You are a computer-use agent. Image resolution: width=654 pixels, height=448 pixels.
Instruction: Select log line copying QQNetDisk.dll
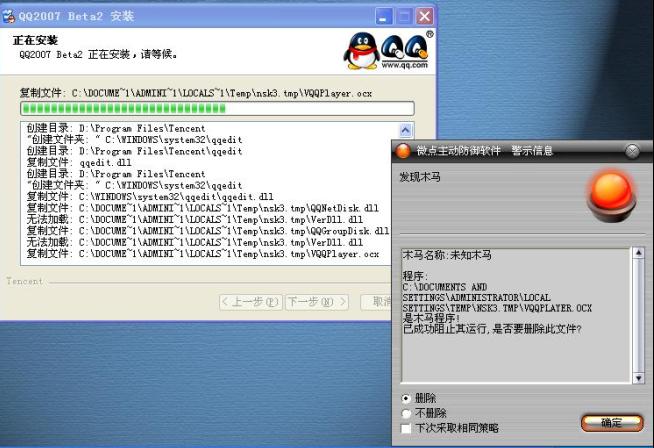203,208
